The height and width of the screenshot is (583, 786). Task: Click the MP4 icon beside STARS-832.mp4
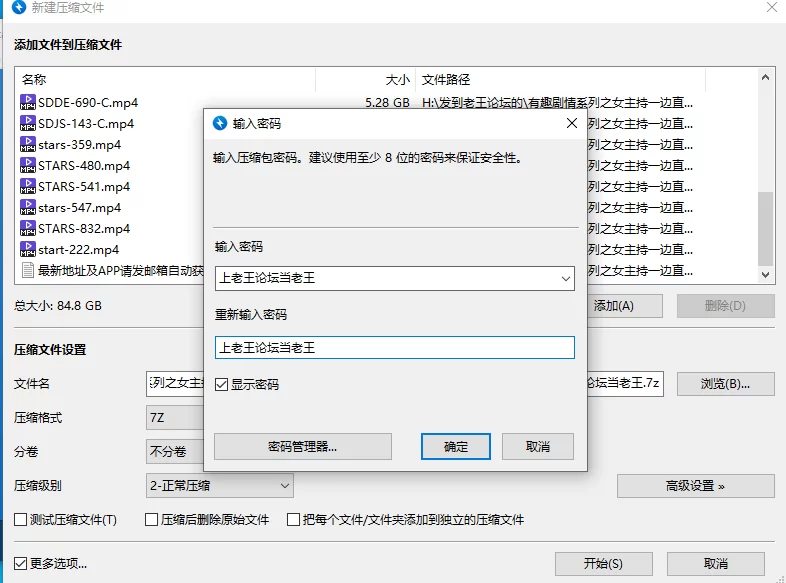[28, 229]
